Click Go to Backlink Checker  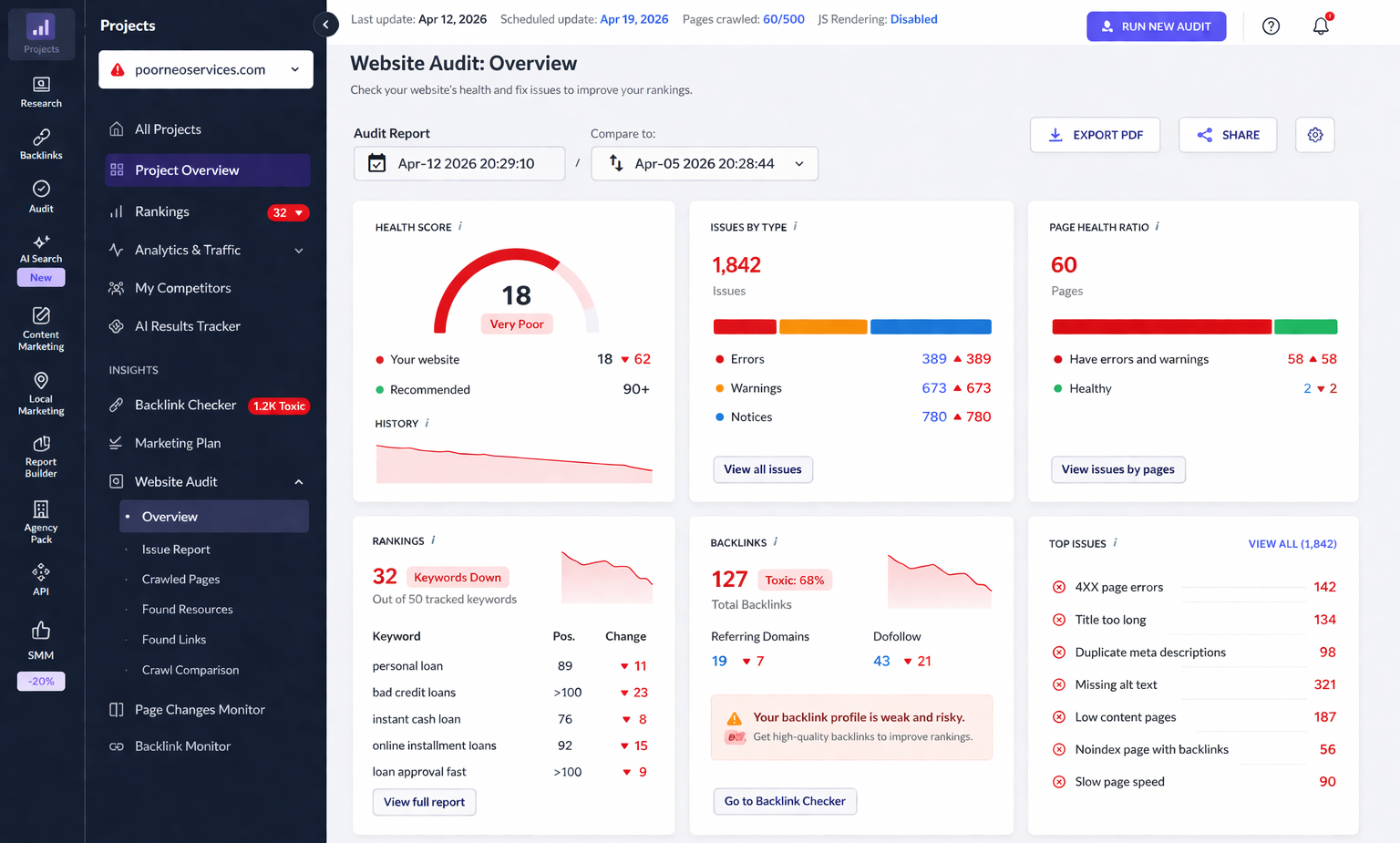tap(785, 801)
